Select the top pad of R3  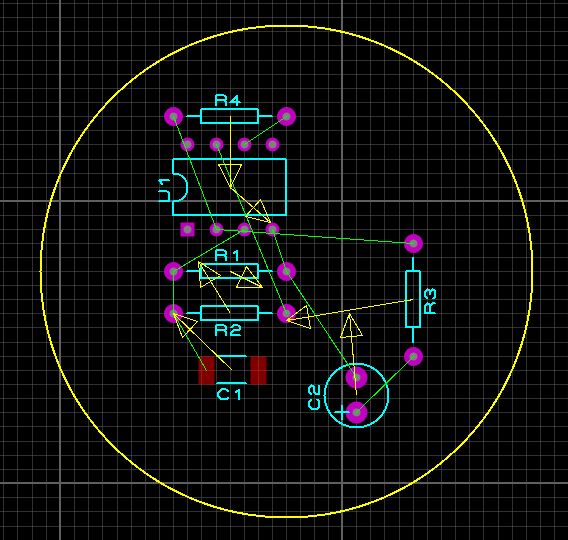[413, 243]
